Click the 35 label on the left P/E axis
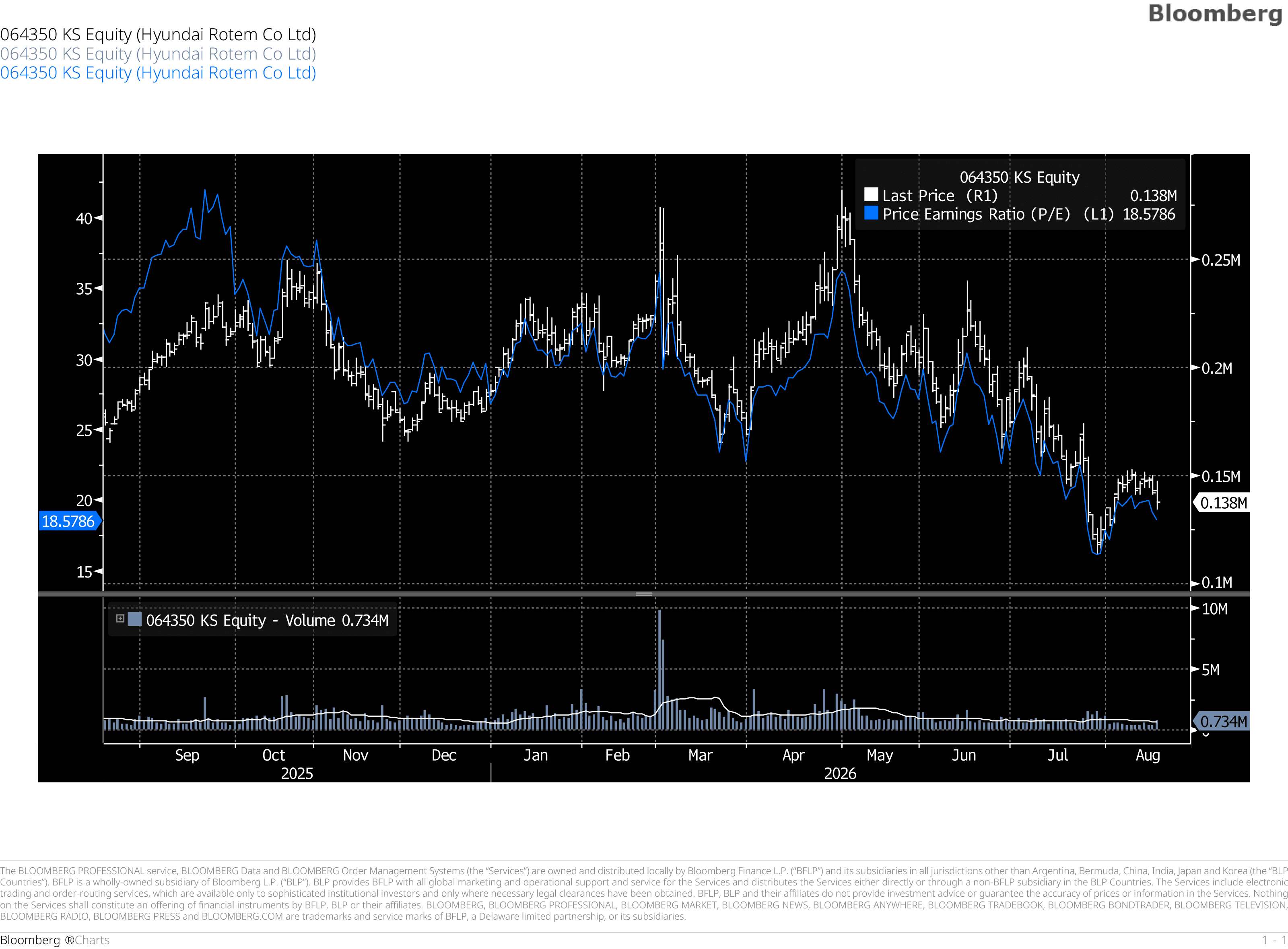The width and height of the screenshot is (1288, 949). 84,289
